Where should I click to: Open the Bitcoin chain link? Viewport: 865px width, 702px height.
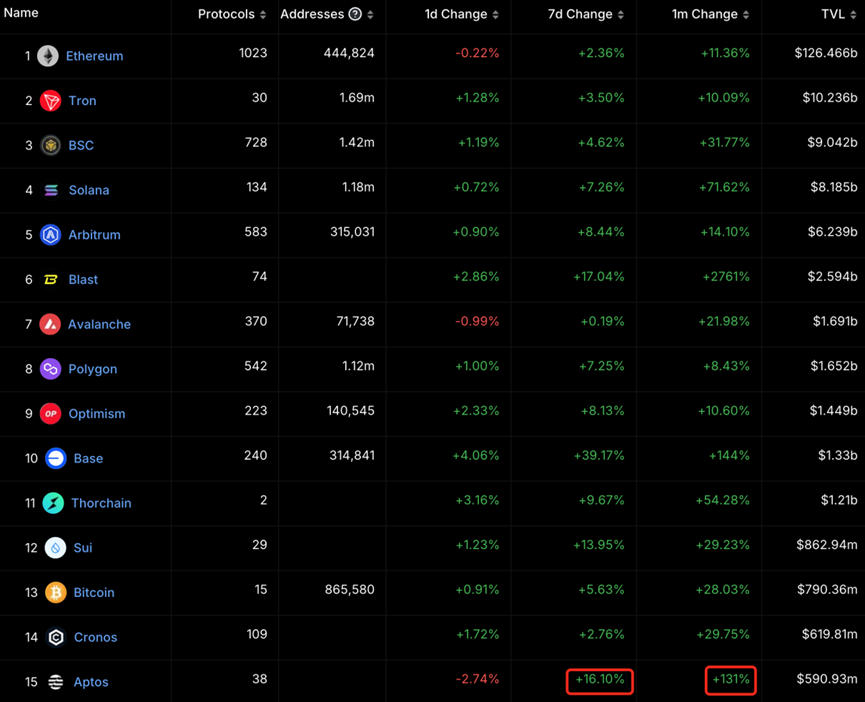(94, 592)
